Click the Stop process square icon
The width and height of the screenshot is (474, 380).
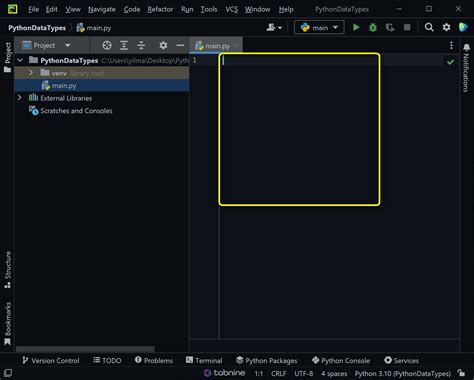407,27
